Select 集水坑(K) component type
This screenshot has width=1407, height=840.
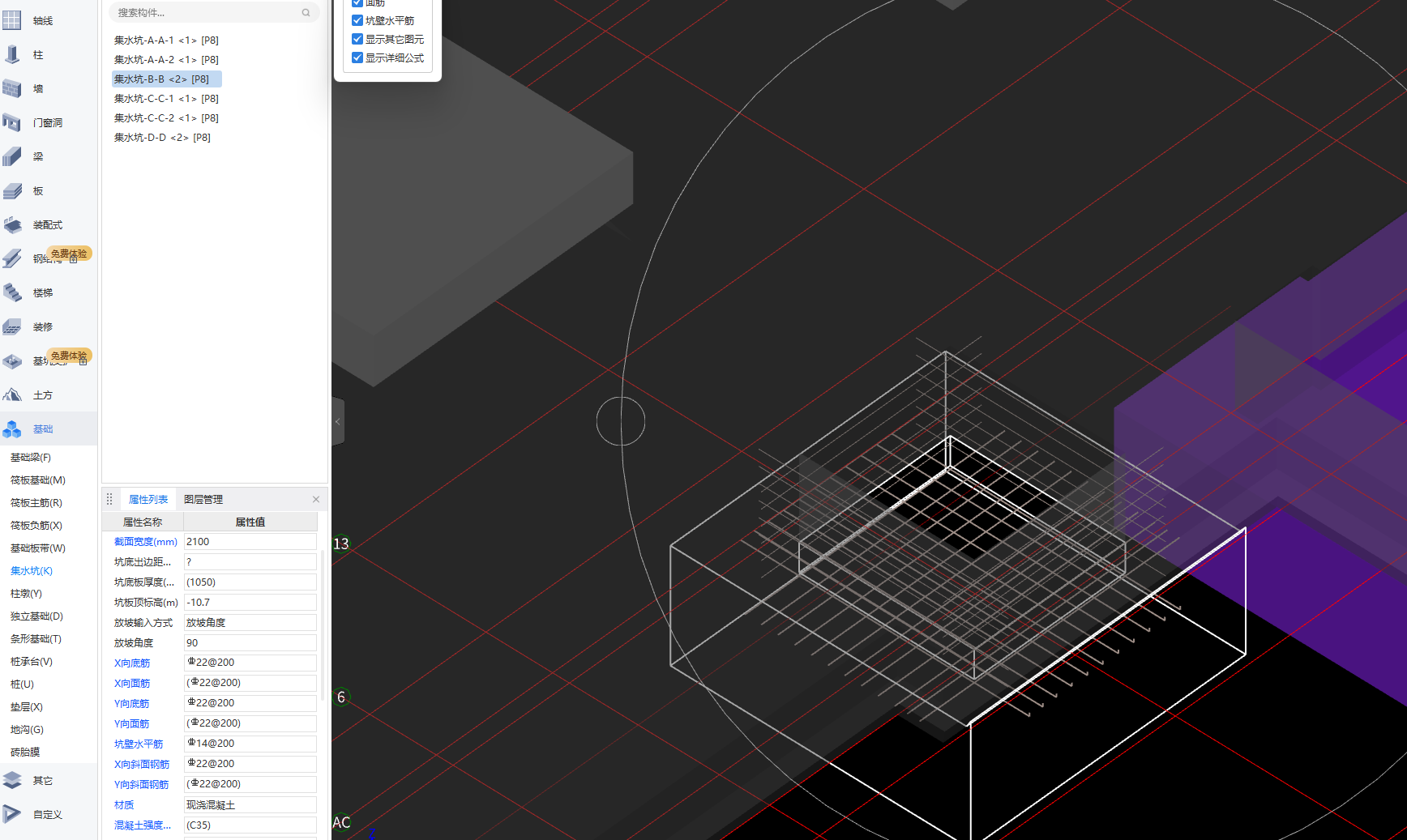click(x=32, y=571)
